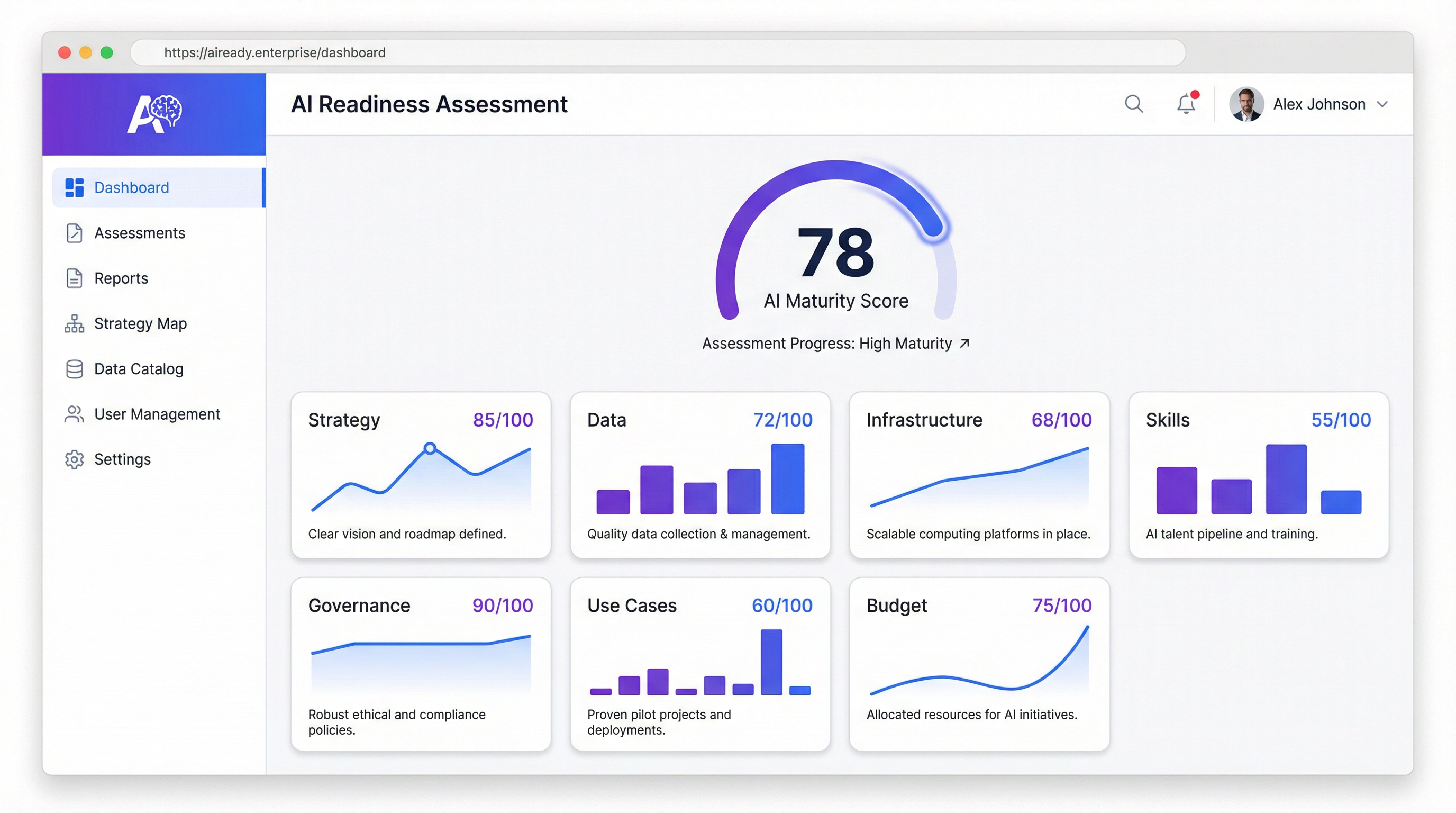Click the Reports document icon
Viewport: 1456px width, 813px height.
(74, 278)
